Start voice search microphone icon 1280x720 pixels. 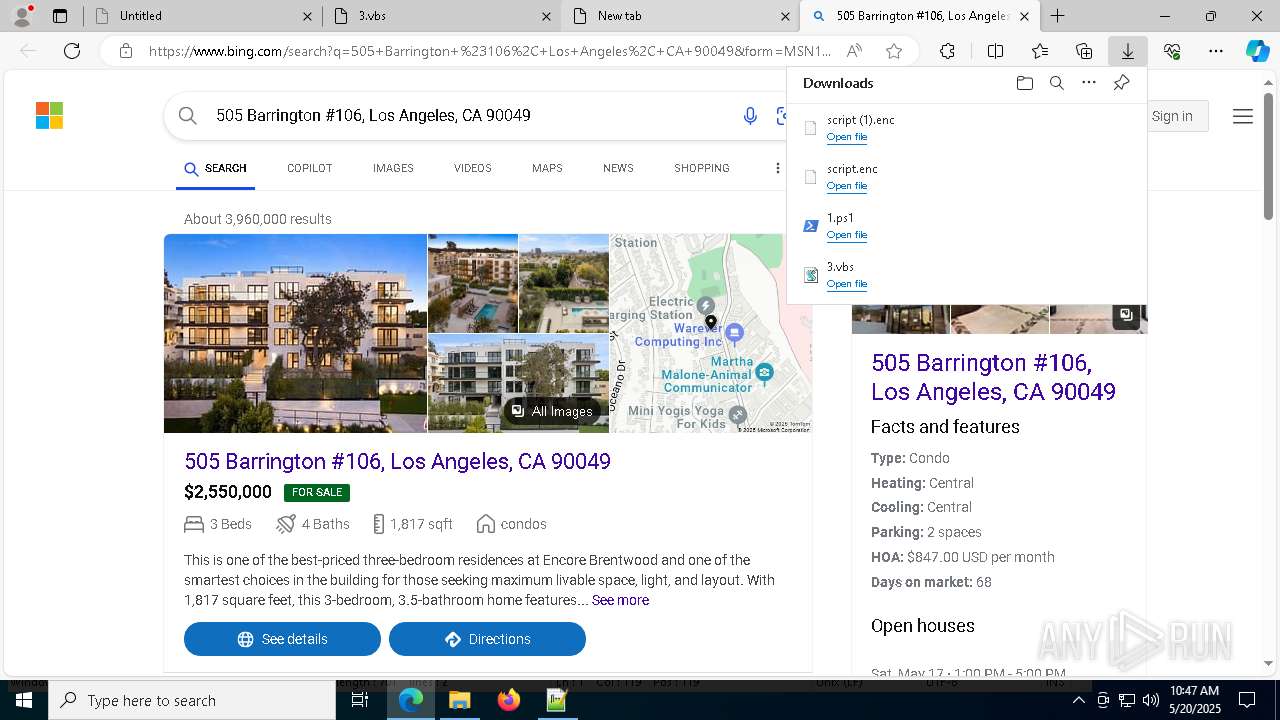point(750,116)
